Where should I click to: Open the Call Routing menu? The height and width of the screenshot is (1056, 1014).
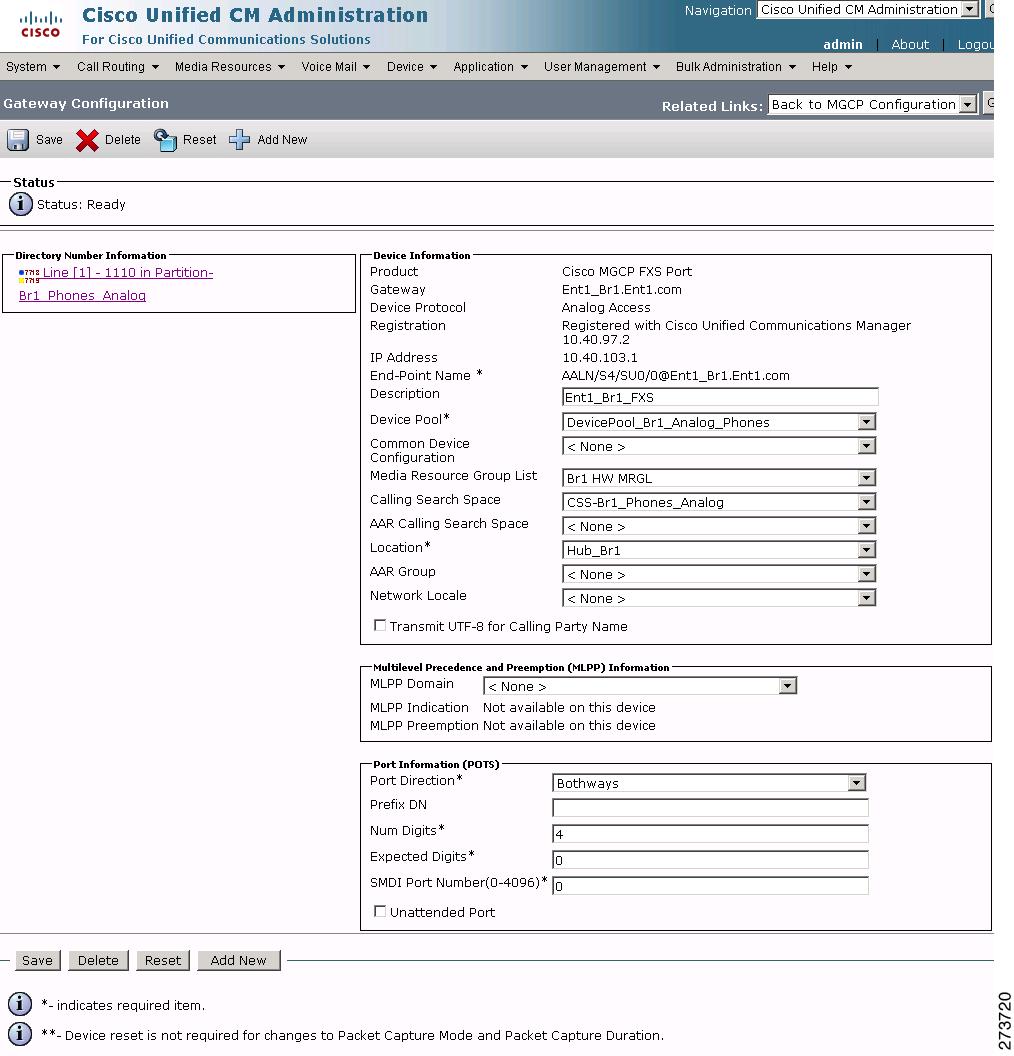118,67
